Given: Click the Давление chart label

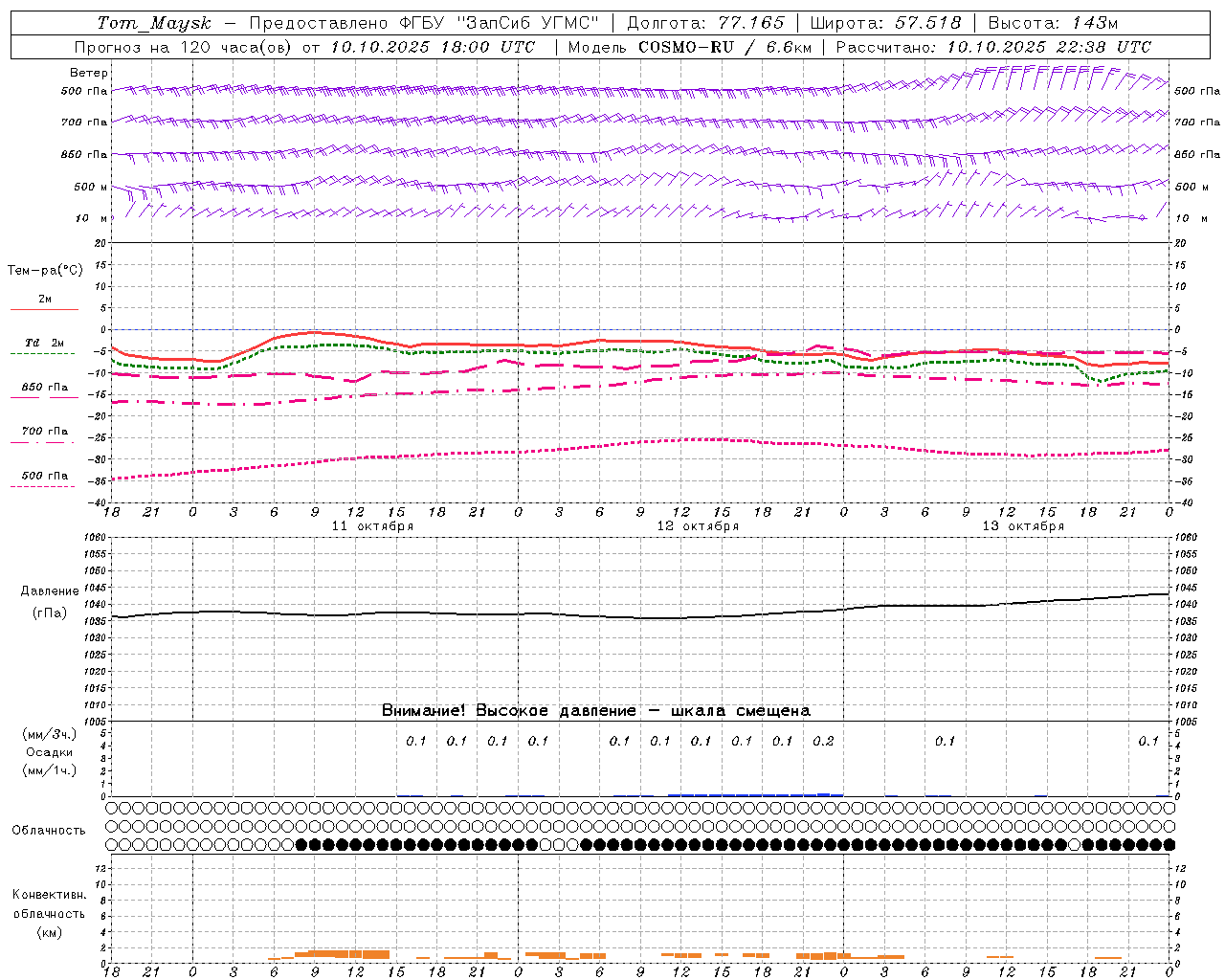Looking at the screenshot, I should click(x=50, y=591).
